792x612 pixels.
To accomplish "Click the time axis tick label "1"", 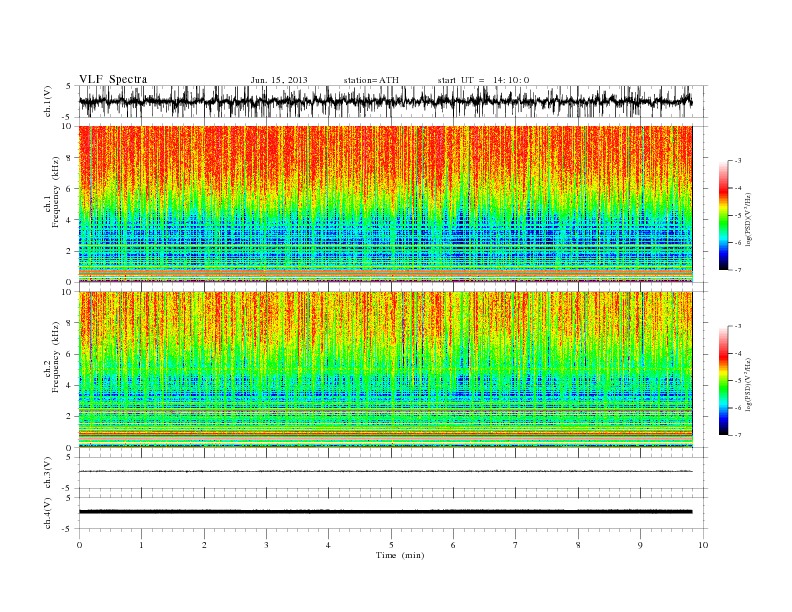I will 141,545.
